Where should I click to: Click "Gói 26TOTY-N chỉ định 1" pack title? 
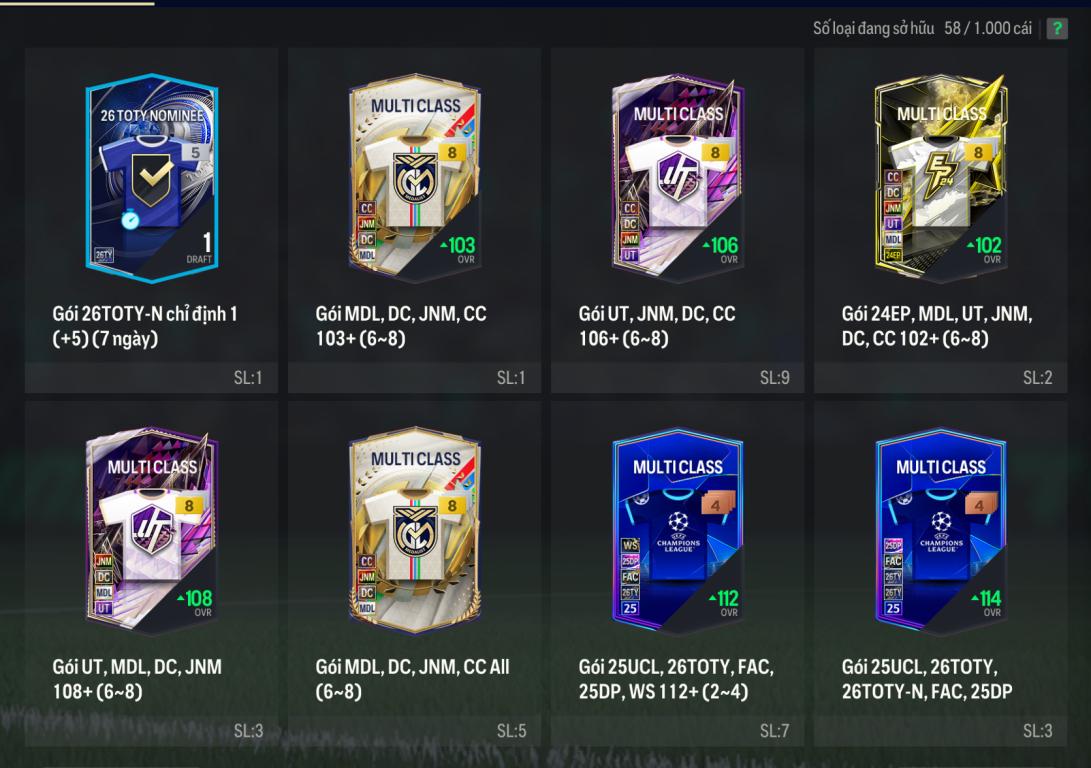point(145,314)
